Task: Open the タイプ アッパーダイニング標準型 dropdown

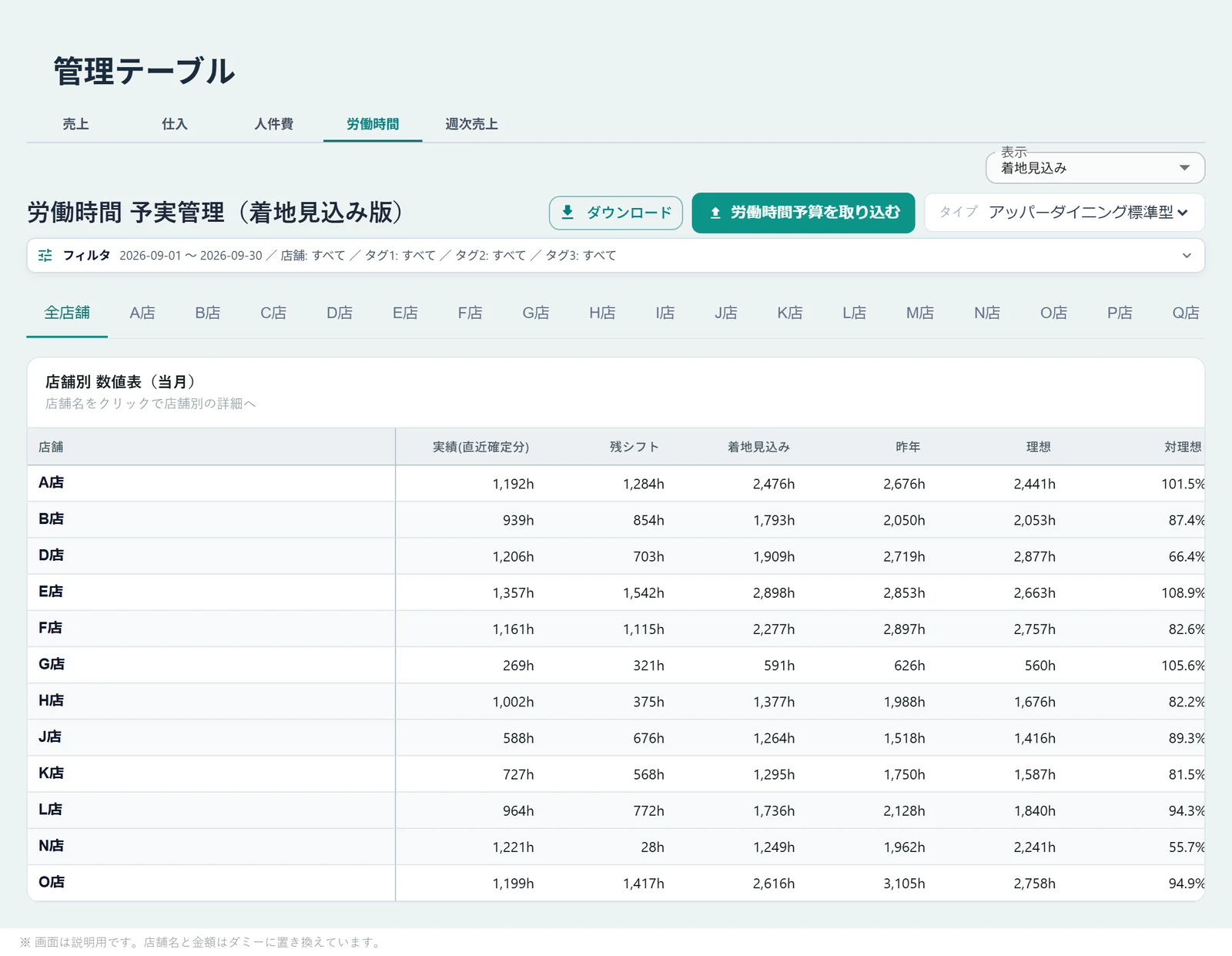Action: pos(1064,212)
